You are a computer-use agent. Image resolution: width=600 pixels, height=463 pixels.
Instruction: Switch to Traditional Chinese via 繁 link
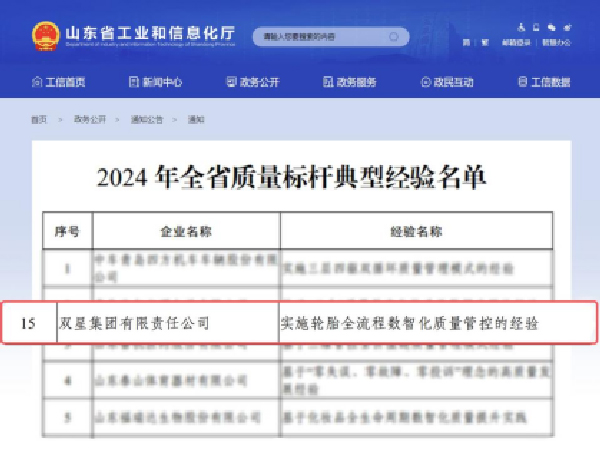coord(485,42)
